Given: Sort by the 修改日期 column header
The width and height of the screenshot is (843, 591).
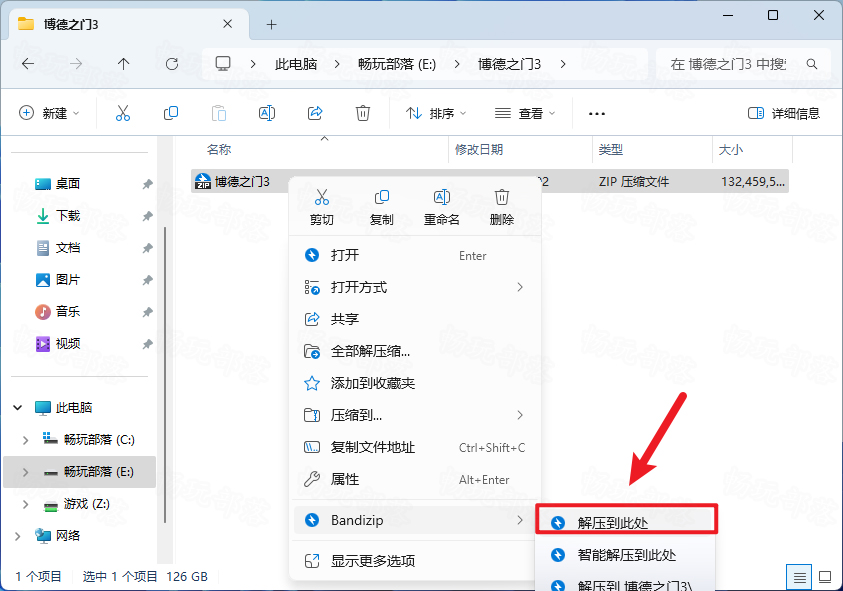Looking at the screenshot, I should tap(520, 149).
